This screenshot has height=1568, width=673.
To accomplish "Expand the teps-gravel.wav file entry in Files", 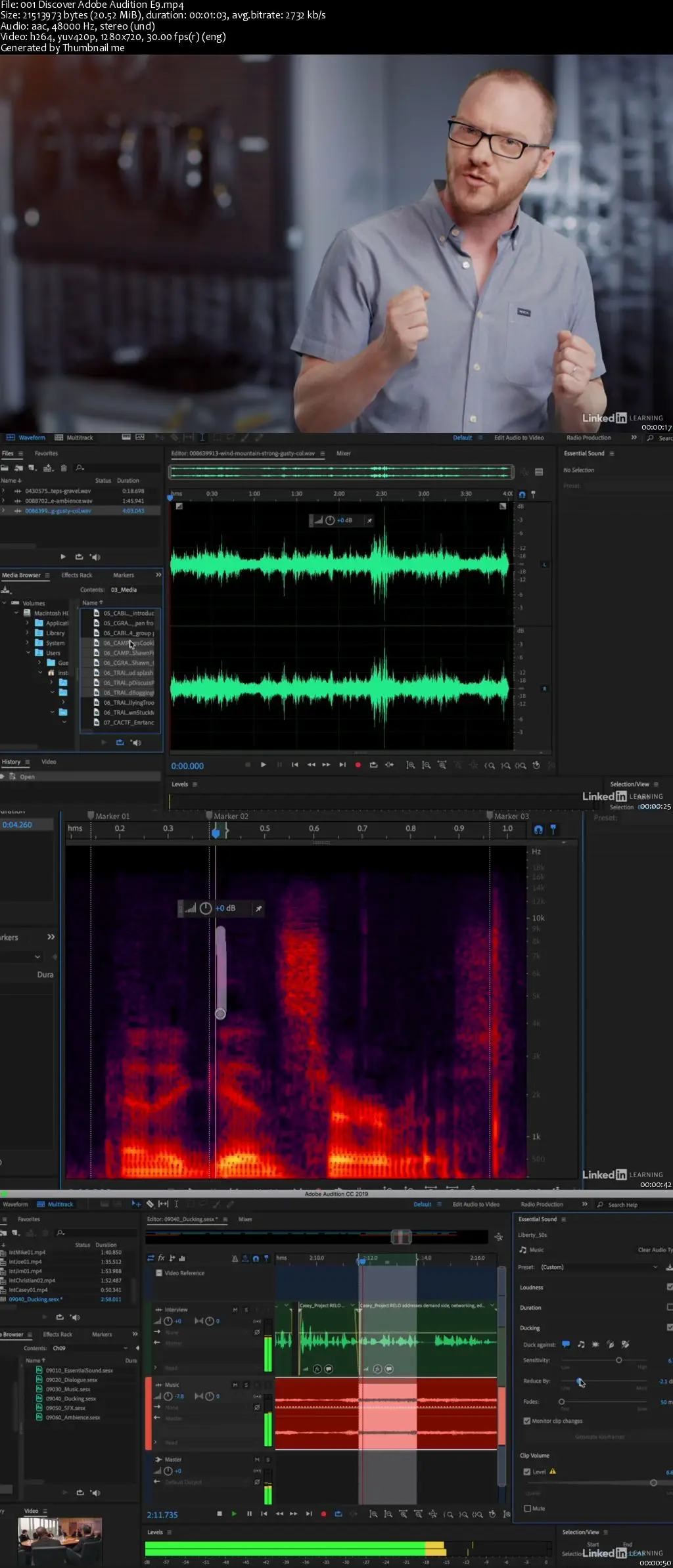I will (x=3, y=491).
